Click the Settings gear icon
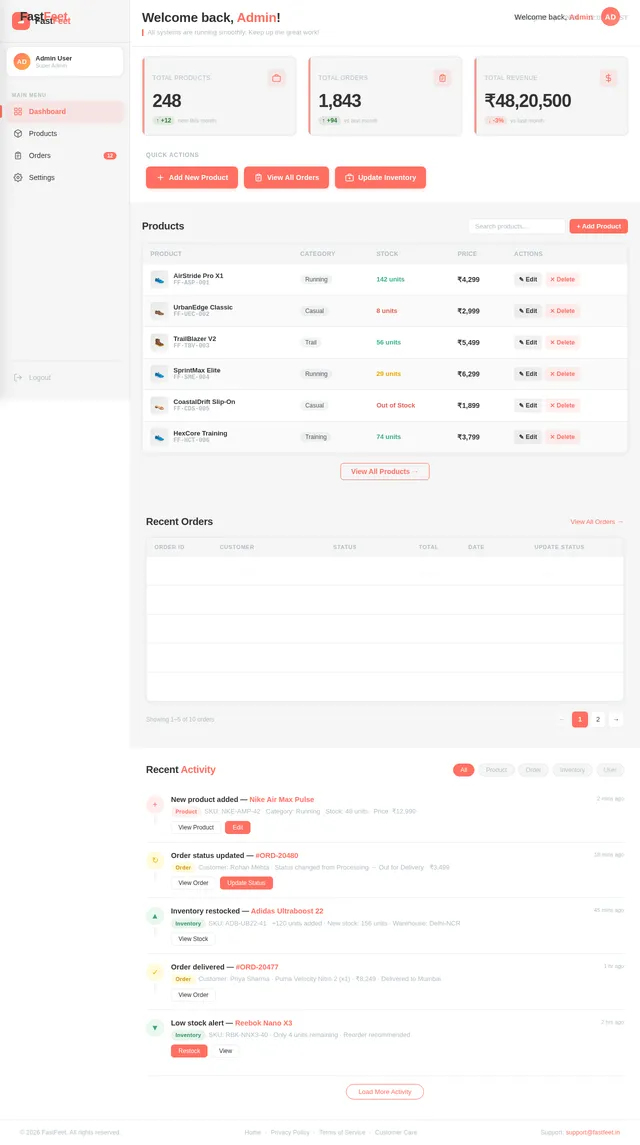 18,177
